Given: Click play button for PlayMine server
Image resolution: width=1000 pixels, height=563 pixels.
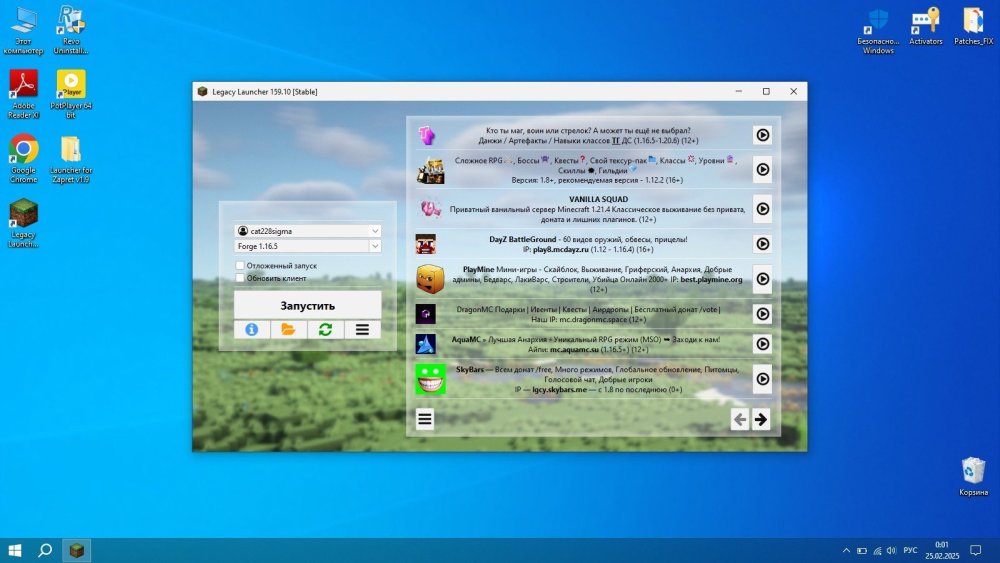Looking at the screenshot, I should tap(762, 279).
